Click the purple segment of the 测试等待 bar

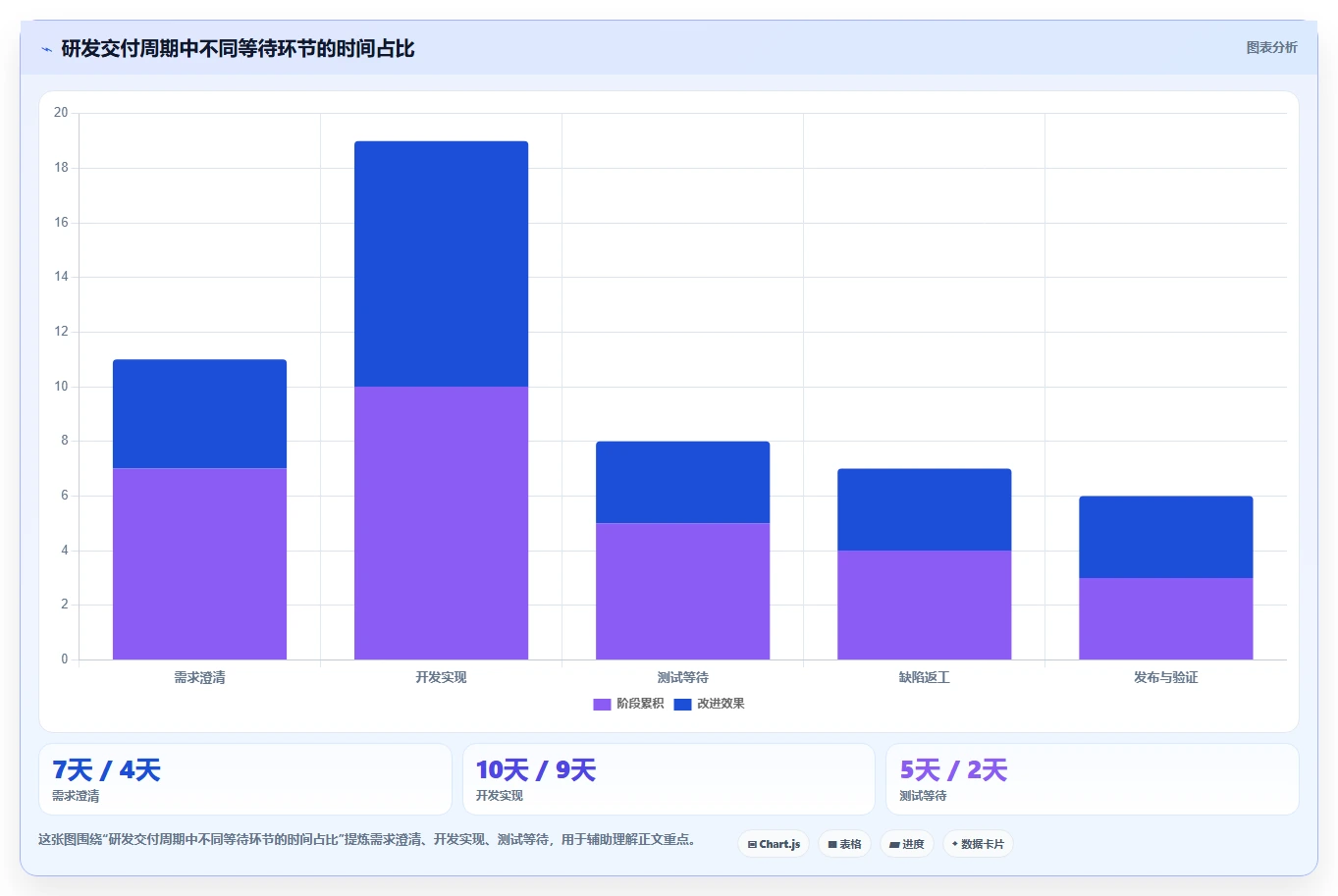[x=682, y=591]
